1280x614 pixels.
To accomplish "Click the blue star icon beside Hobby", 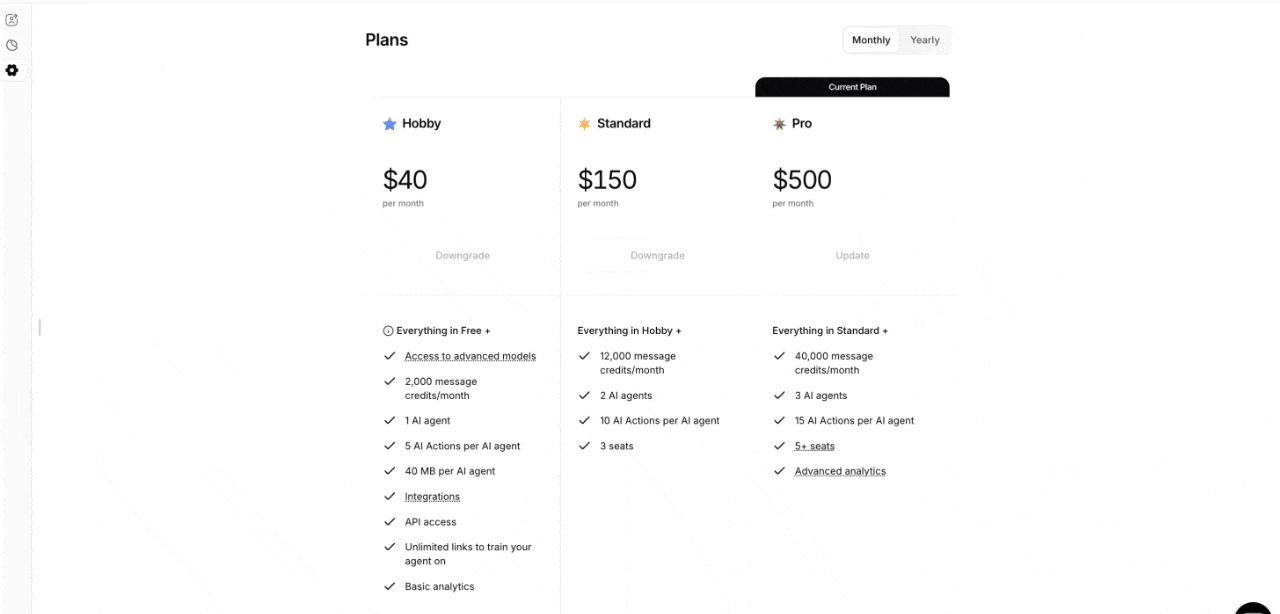I will [x=388, y=123].
